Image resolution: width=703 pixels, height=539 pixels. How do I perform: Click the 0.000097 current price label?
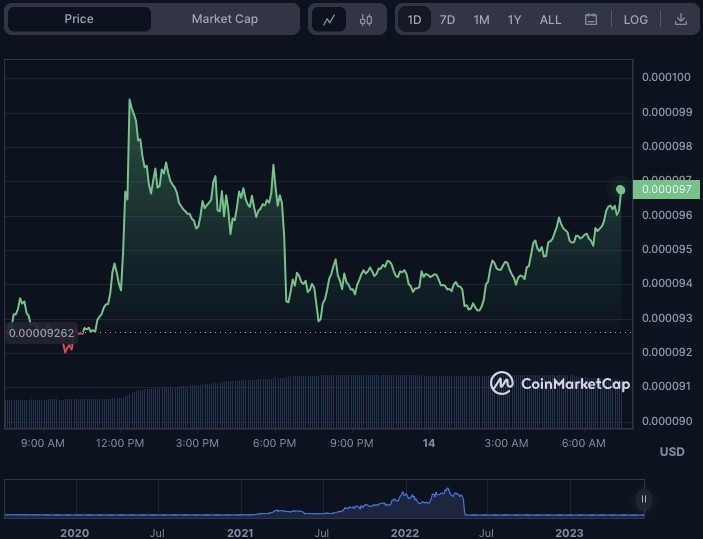[x=666, y=189]
